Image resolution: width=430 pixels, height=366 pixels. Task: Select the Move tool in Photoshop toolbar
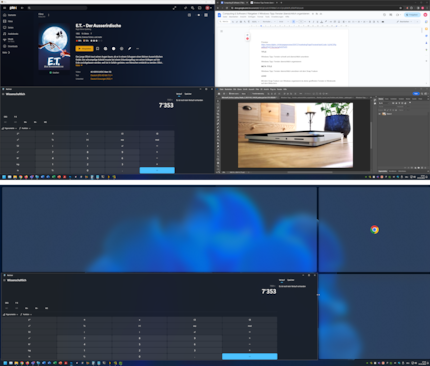coord(218,101)
